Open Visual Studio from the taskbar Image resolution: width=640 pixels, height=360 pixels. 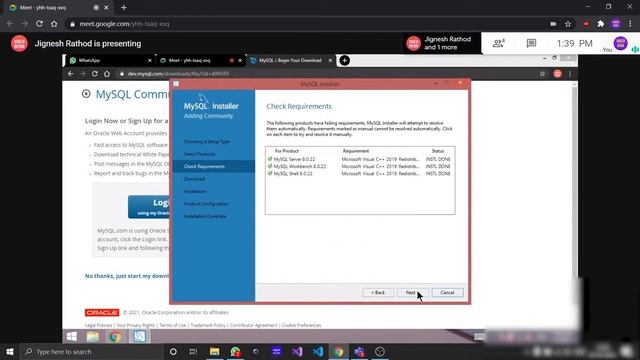click(x=297, y=351)
